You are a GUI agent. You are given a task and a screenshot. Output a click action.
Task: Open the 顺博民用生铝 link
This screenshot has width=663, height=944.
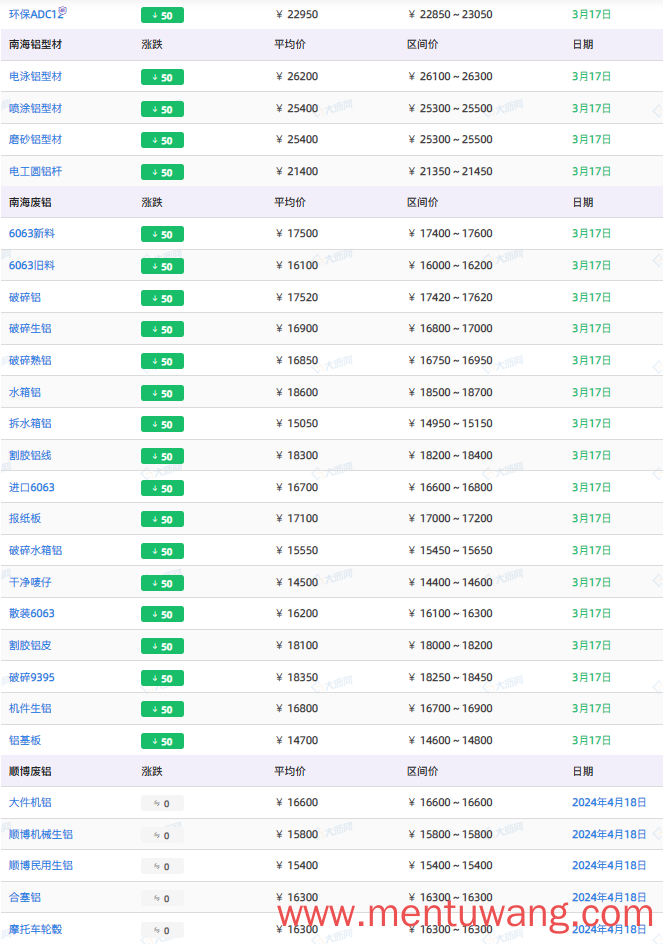[x=41, y=866]
